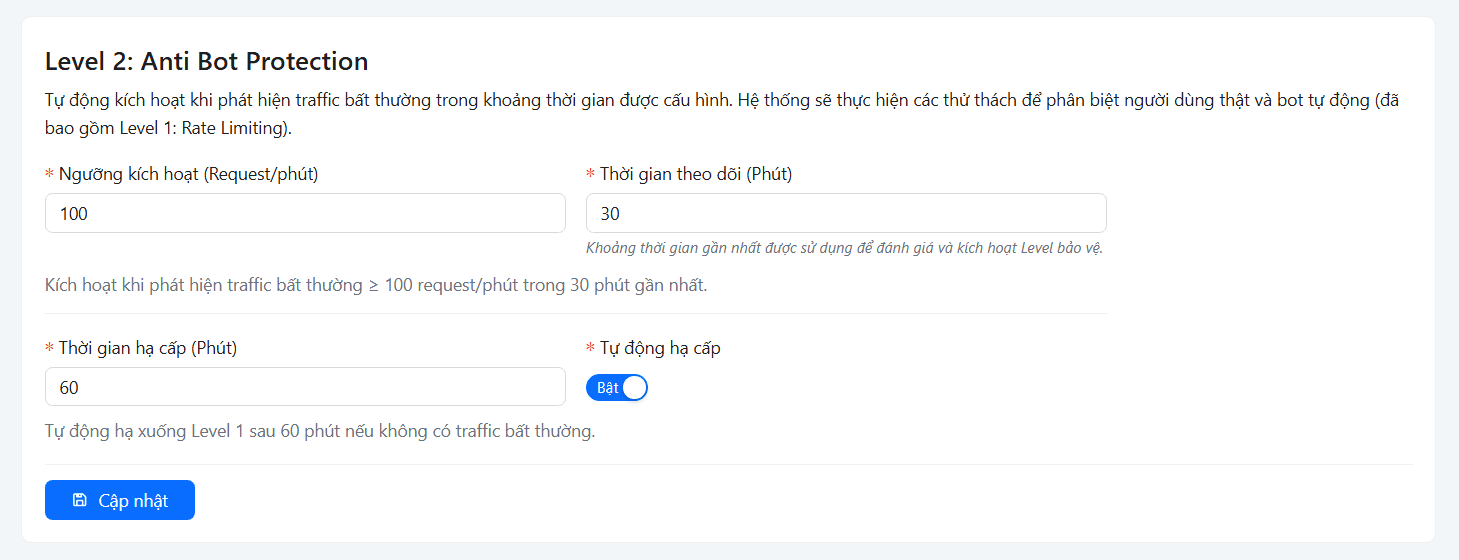Click the Thời gian hạ cấp (Phút) label
Viewport: 1459px width, 560px height.
coord(148,348)
